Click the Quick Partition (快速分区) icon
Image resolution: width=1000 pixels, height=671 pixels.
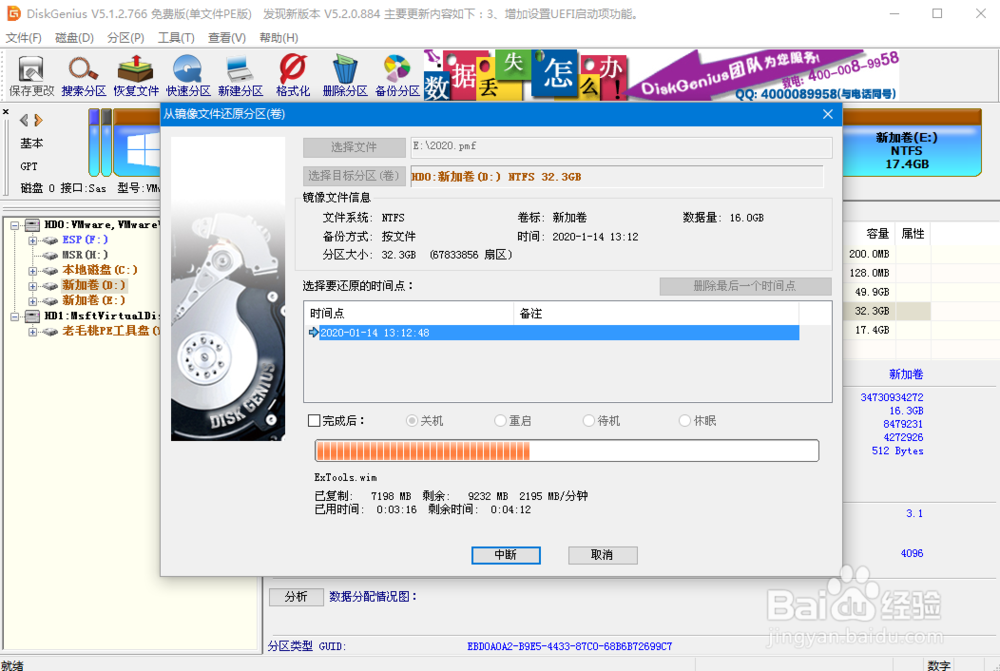pyautogui.click(x=188, y=76)
